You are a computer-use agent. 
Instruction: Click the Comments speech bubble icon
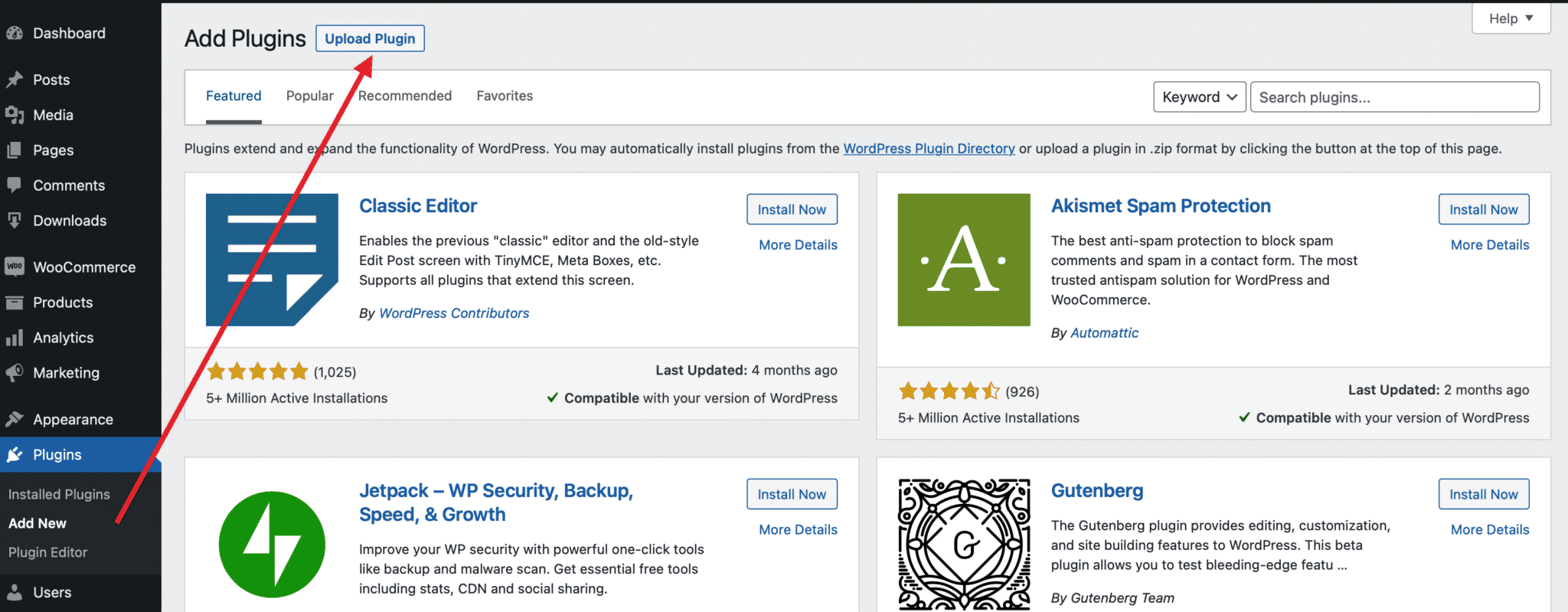(14, 185)
